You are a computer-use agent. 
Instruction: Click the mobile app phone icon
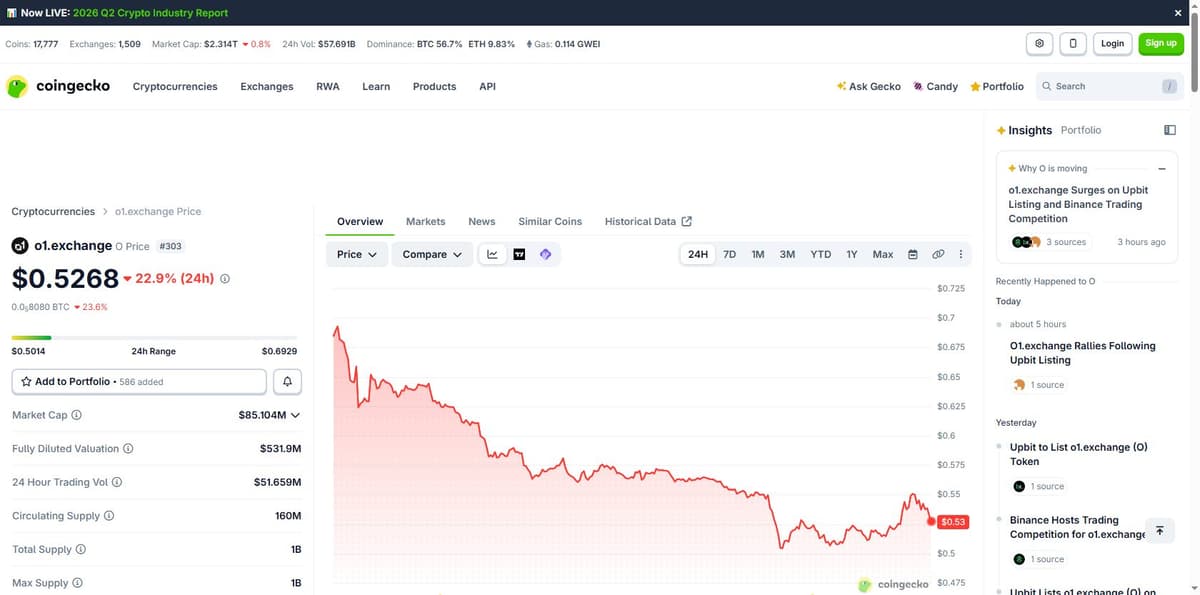(1073, 43)
